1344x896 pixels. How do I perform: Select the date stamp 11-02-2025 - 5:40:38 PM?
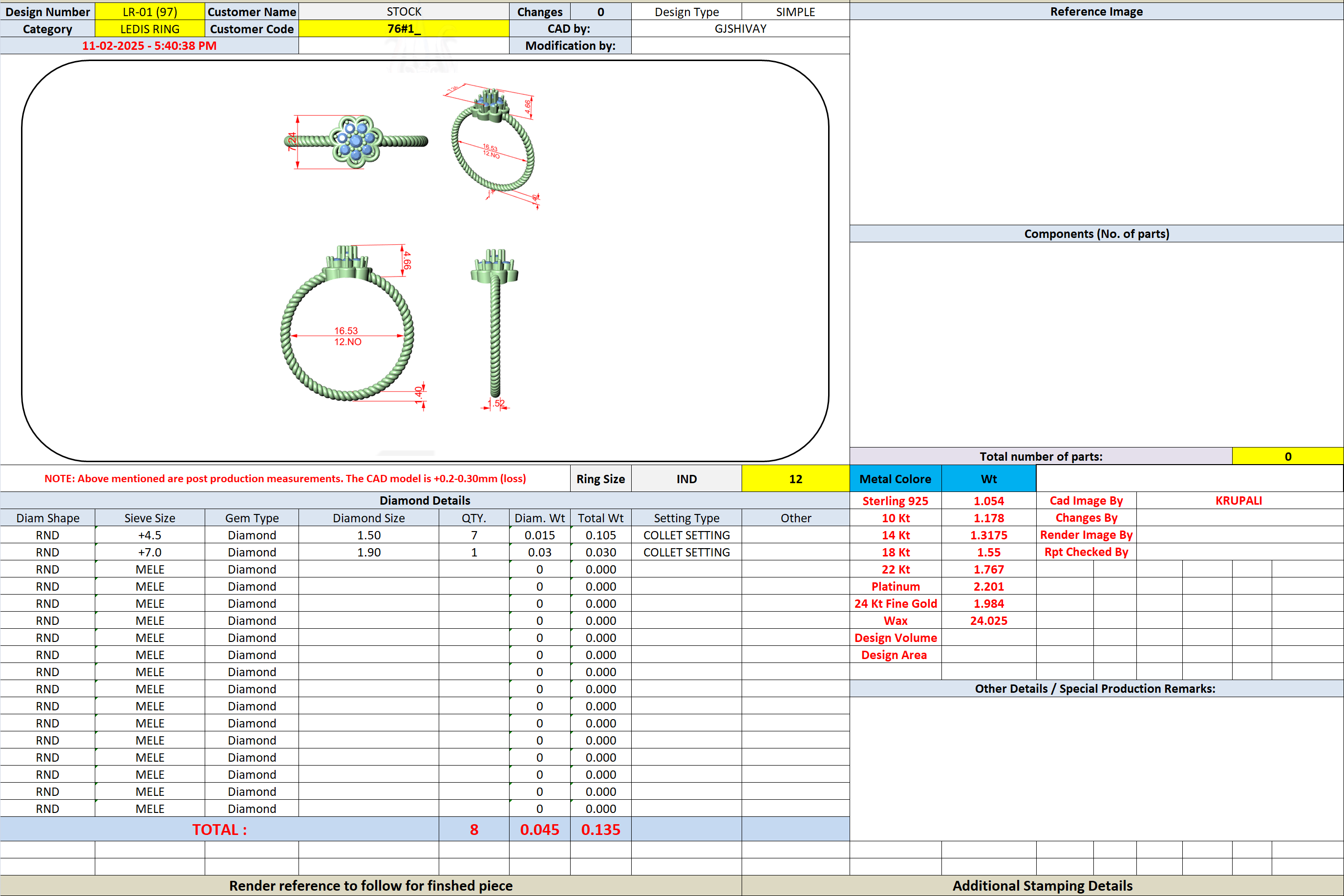pyautogui.click(x=149, y=46)
